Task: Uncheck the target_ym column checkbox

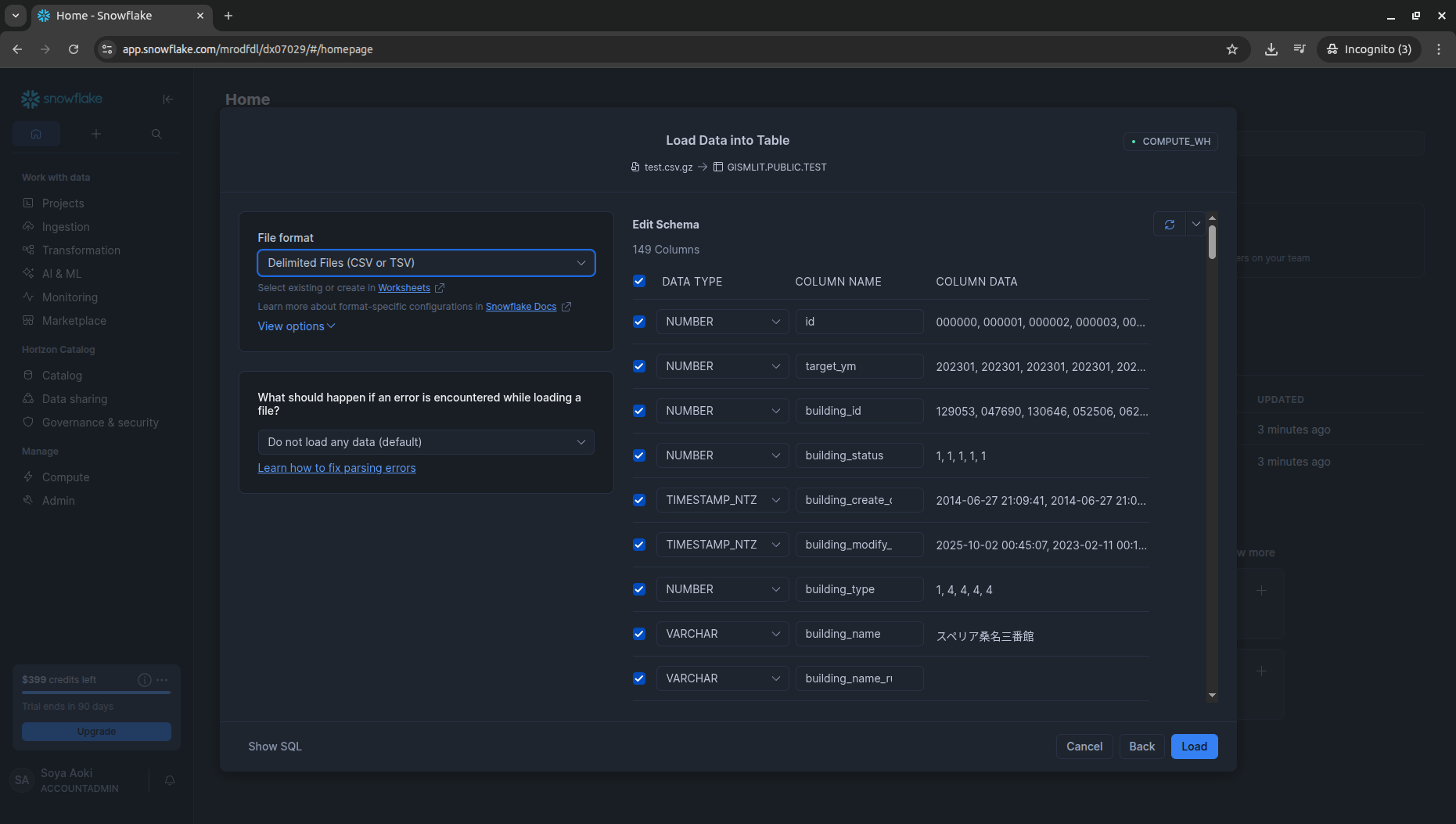Action: [639, 366]
